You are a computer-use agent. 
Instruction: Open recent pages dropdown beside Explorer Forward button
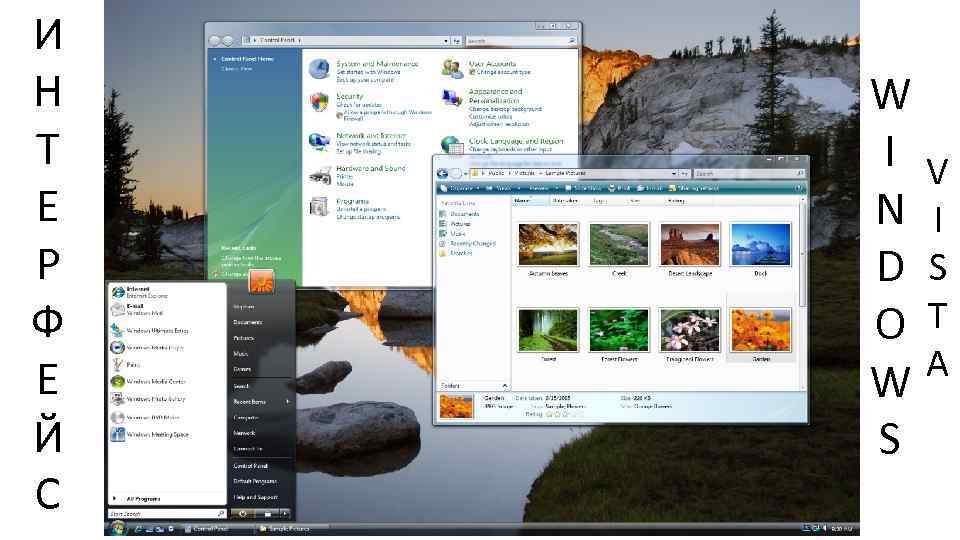[466, 174]
